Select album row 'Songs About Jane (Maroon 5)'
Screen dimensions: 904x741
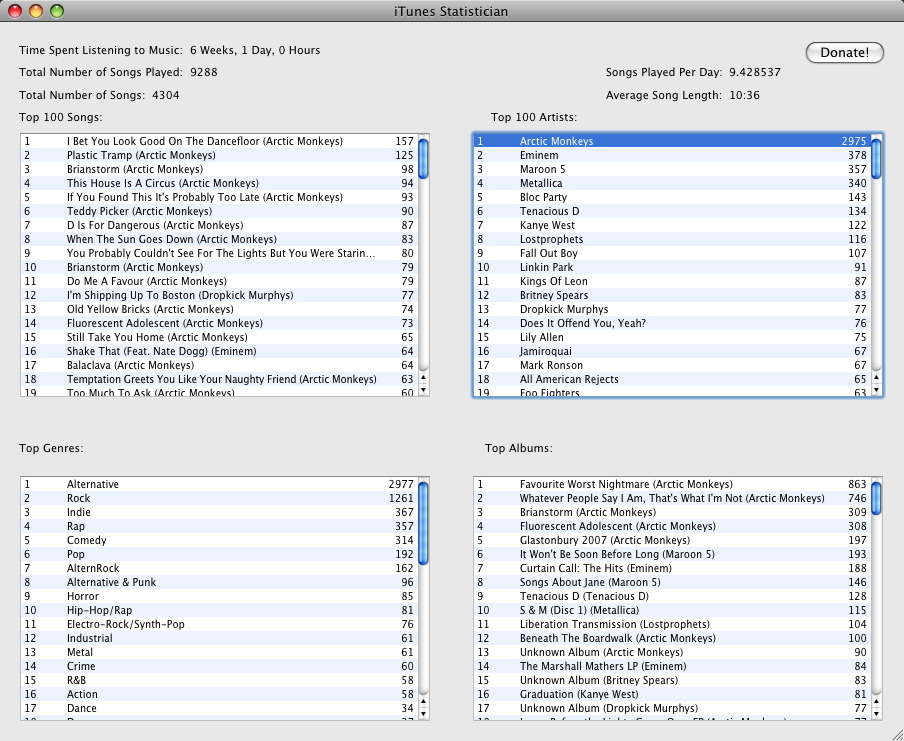point(672,582)
